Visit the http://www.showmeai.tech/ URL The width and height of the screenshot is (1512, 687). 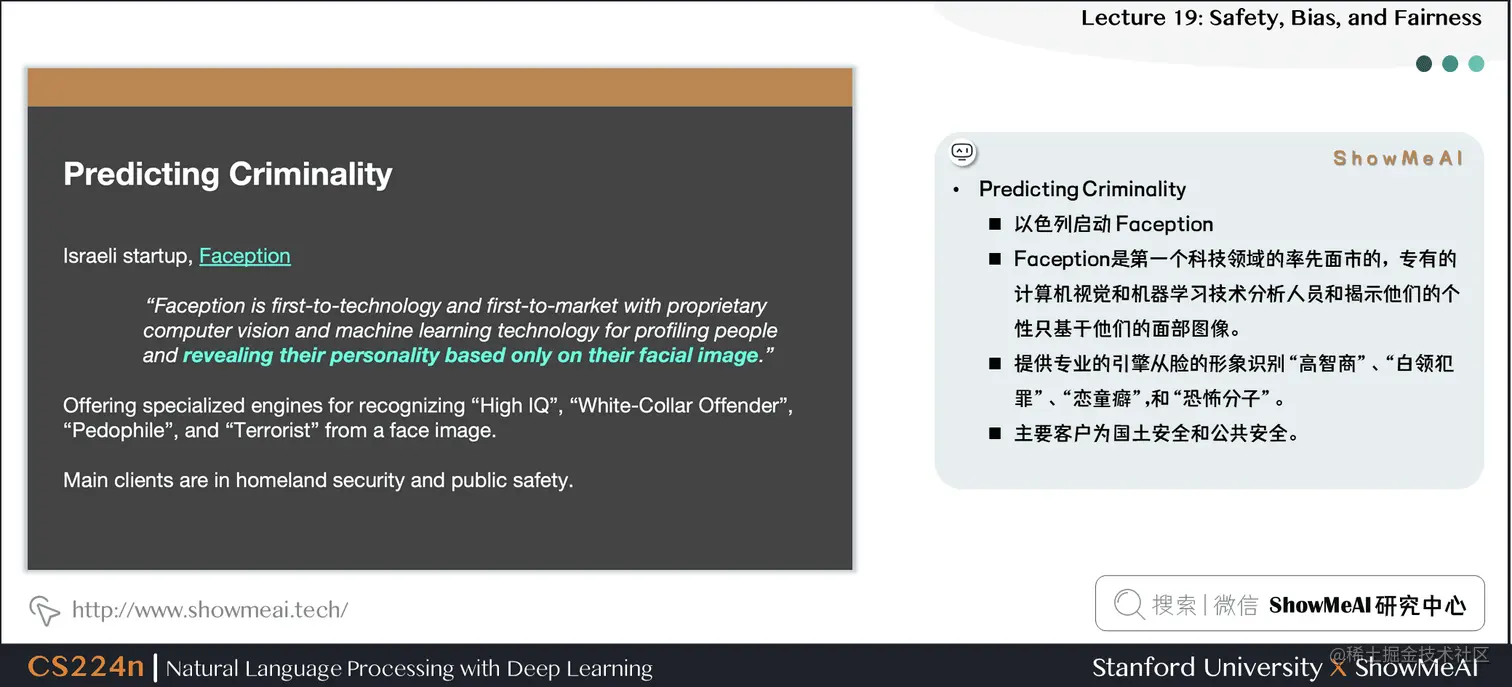(x=210, y=609)
